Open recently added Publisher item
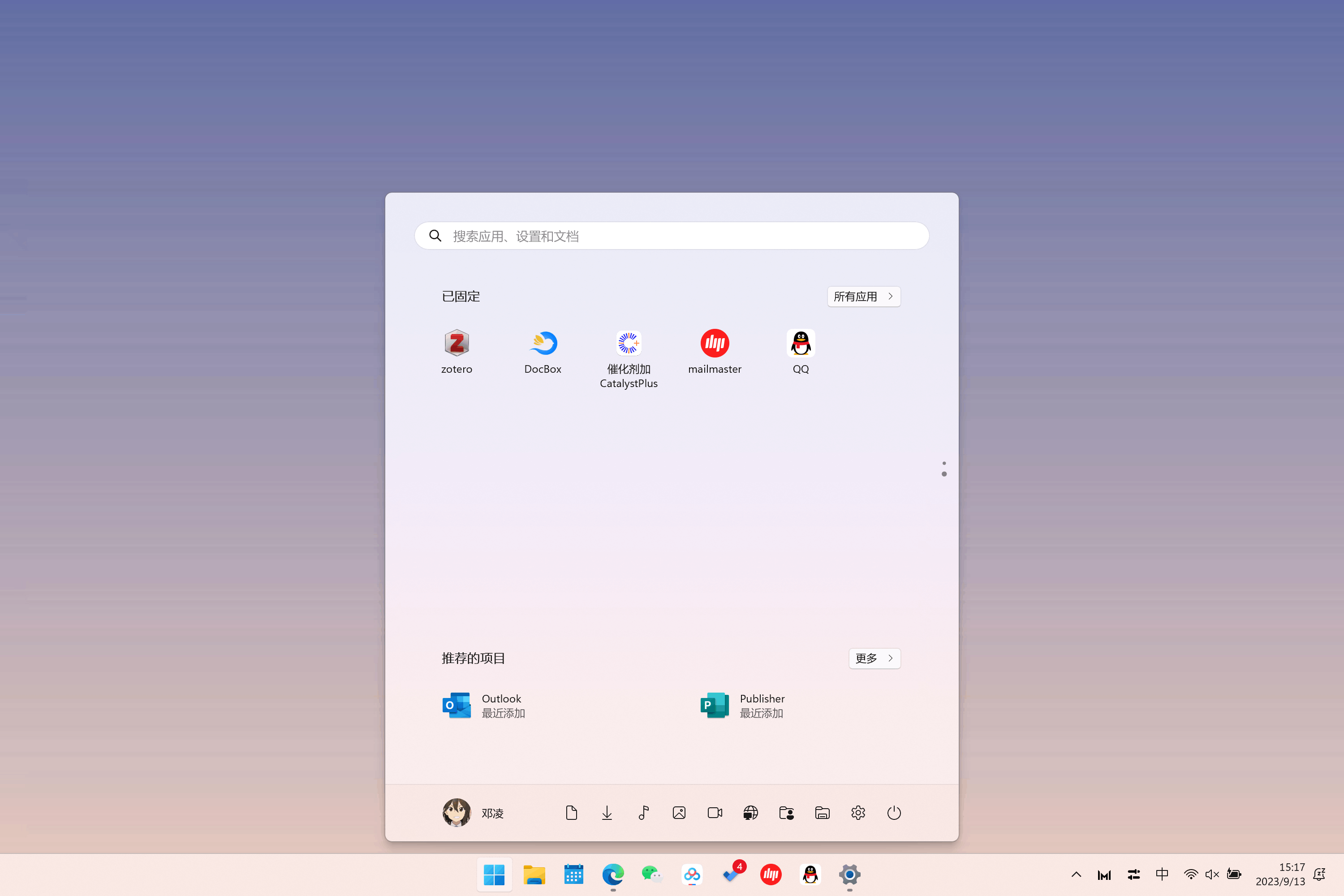The width and height of the screenshot is (1344, 896). 743,706
